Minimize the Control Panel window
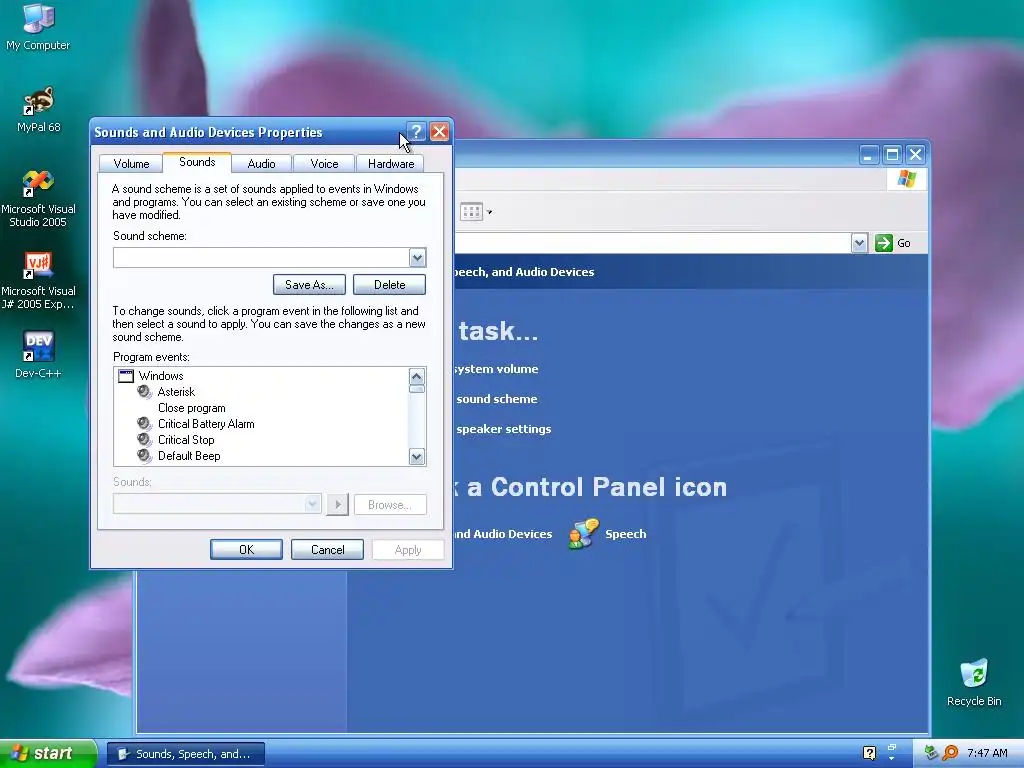This screenshot has height=768, width=1024. click(869, 155)
